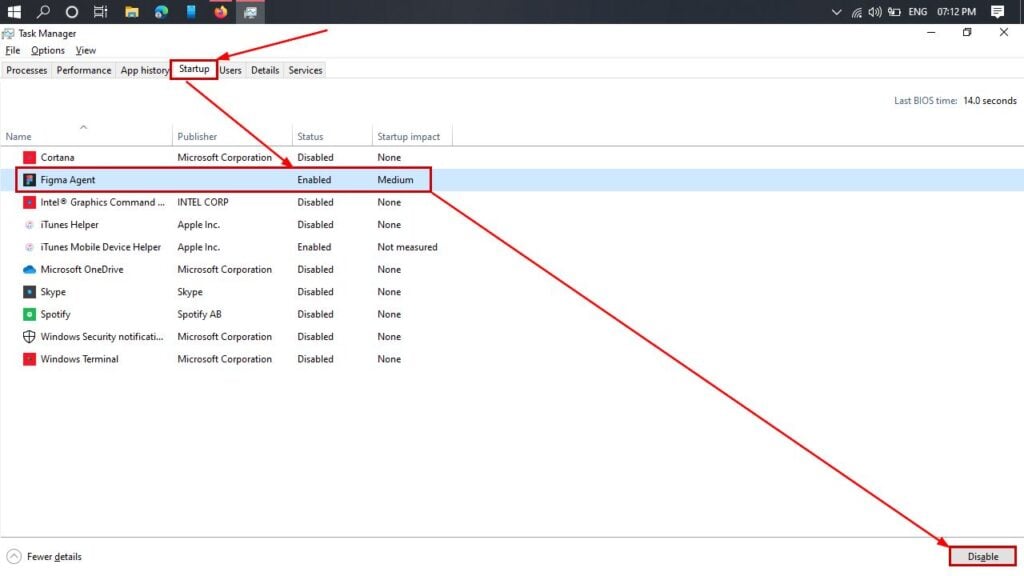Click INTEL CORP publisher cell

point(203,202)
